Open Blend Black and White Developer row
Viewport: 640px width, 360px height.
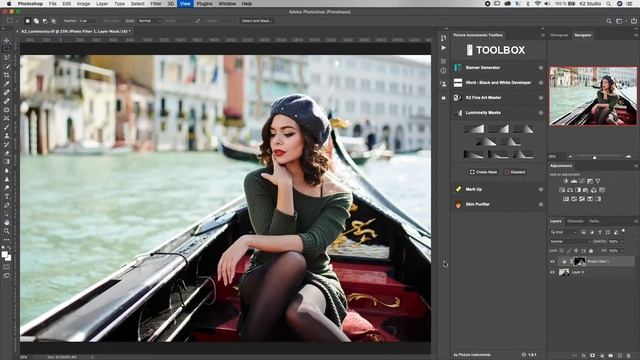coord(498,83)
